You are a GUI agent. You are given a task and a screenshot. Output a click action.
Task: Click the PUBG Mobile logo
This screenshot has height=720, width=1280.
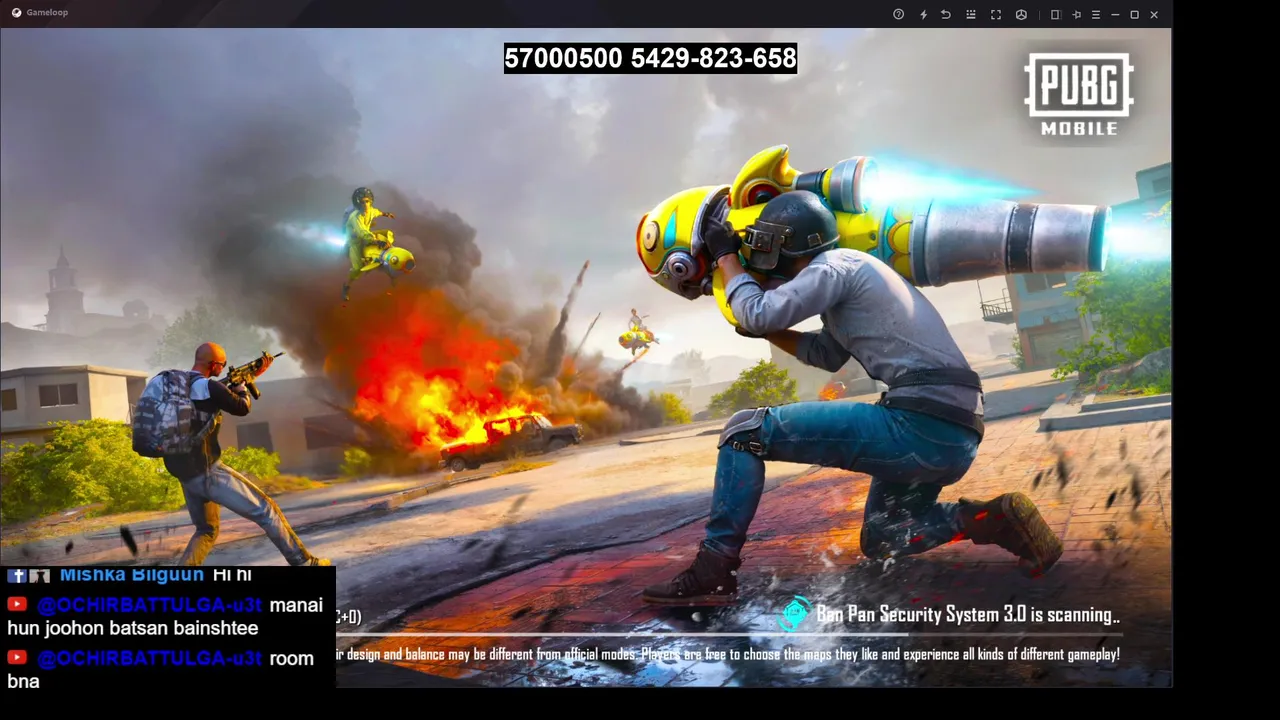pyautogui.click(x=1079, y=94)
